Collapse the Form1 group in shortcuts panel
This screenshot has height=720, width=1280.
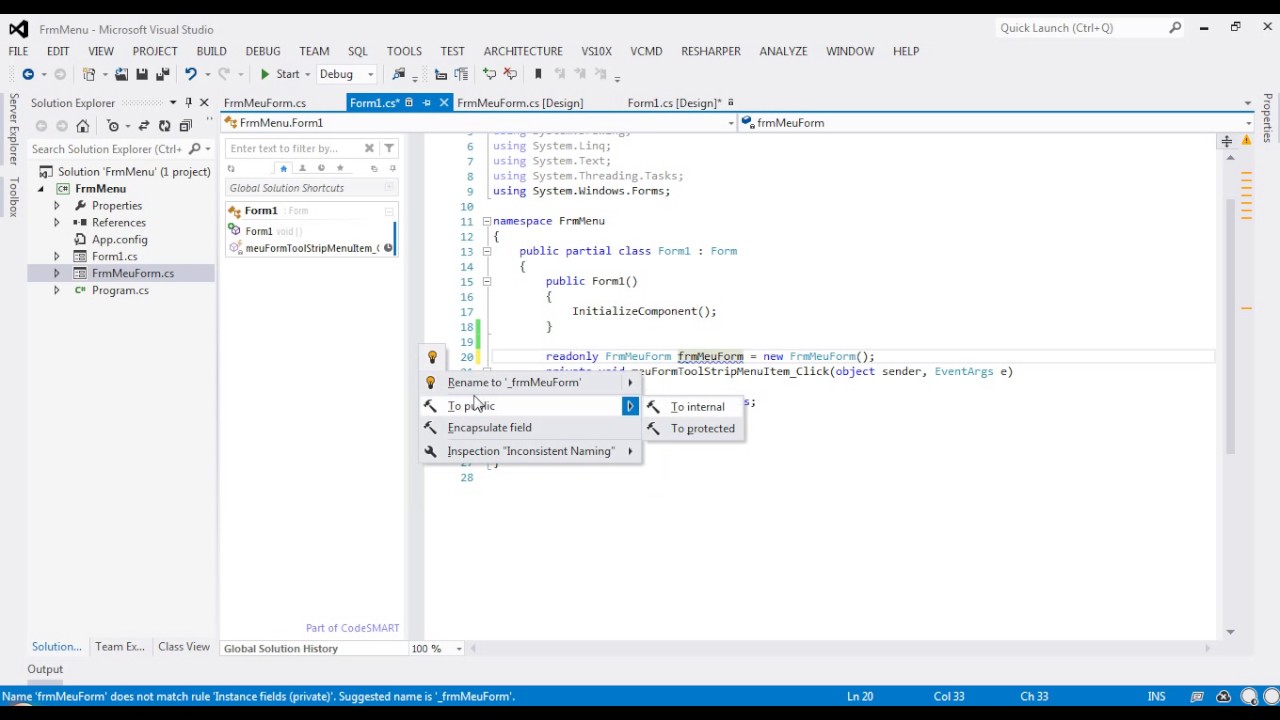pos(389,211)
